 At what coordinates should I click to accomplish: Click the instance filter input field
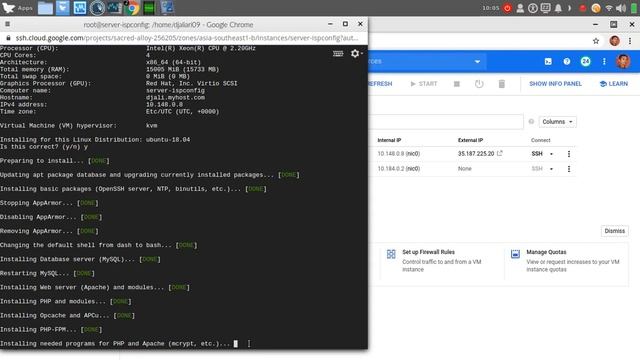[x=446, y=122]
